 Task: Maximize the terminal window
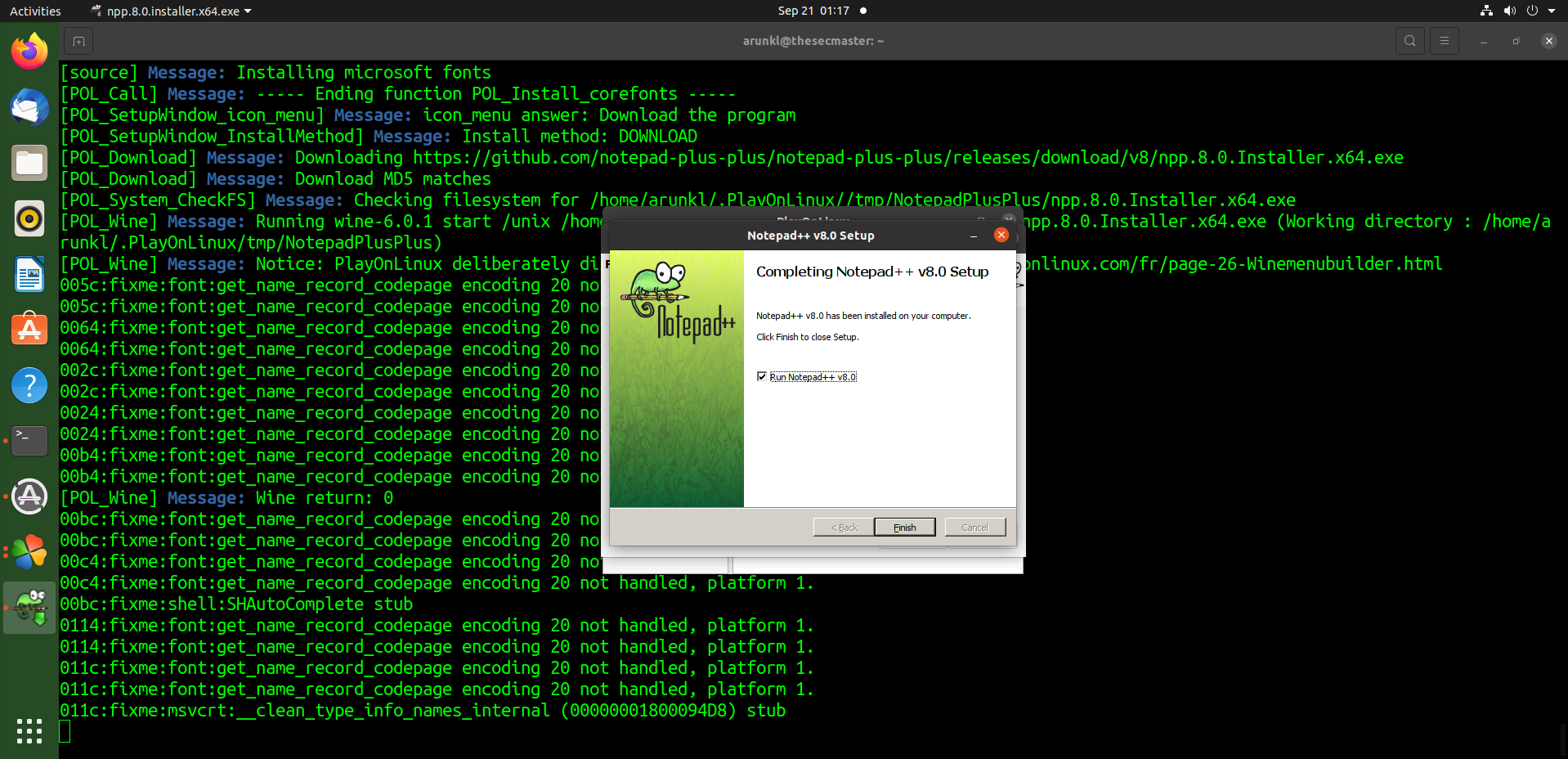tap(1516, 41)
